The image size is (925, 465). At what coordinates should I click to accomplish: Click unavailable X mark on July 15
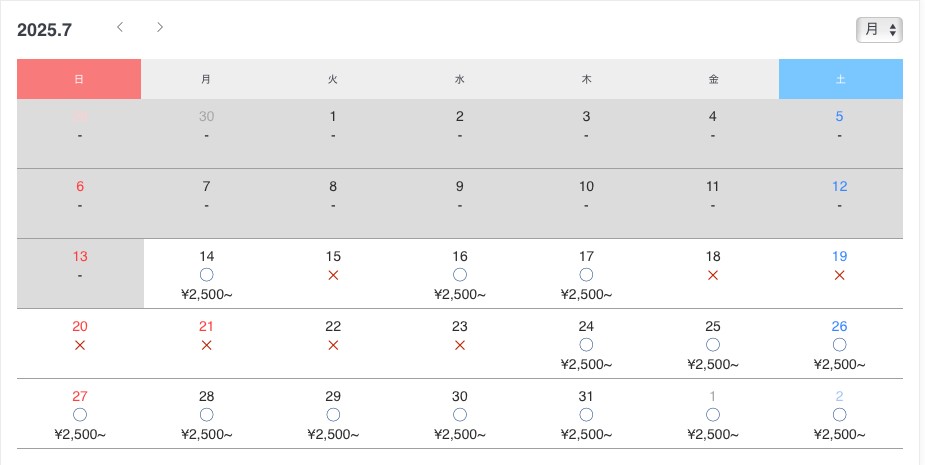point(333,275)
